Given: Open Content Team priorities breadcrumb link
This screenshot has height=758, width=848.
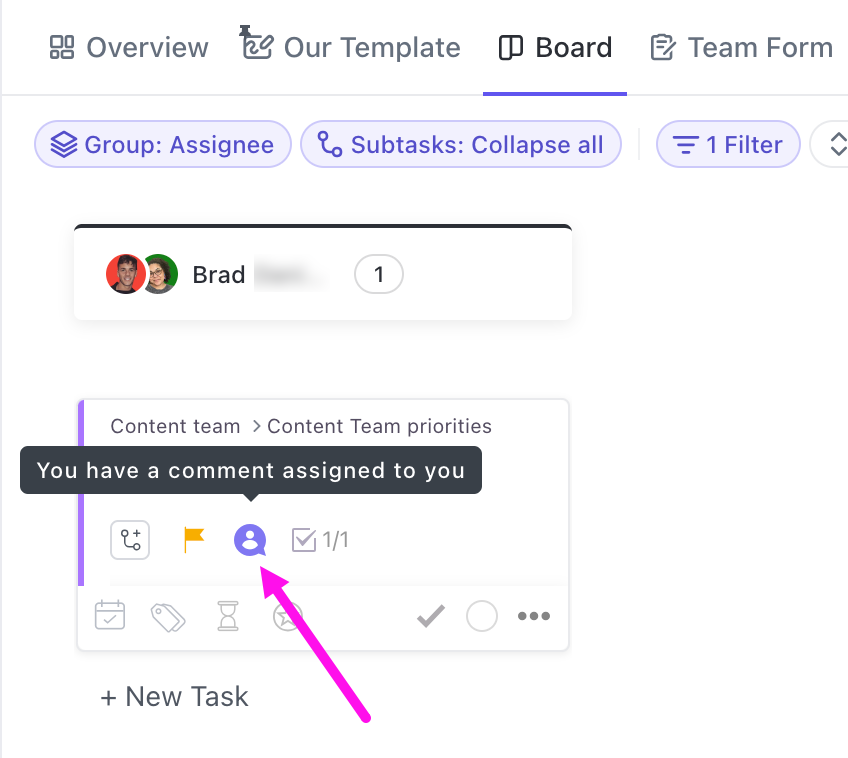Looking at the screenshot, I should click(380, 426).
